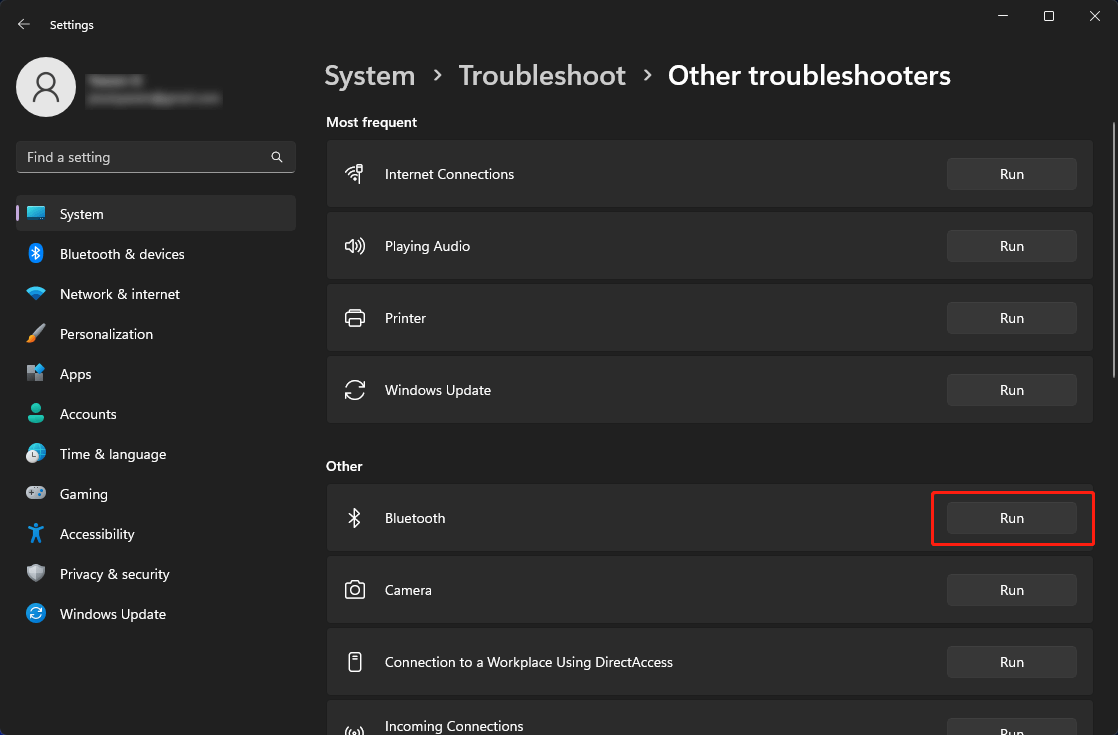Viewport: 1118px width, 735px height.
Task: Click the Accounts person icon
Action: [x=36, y=413]
